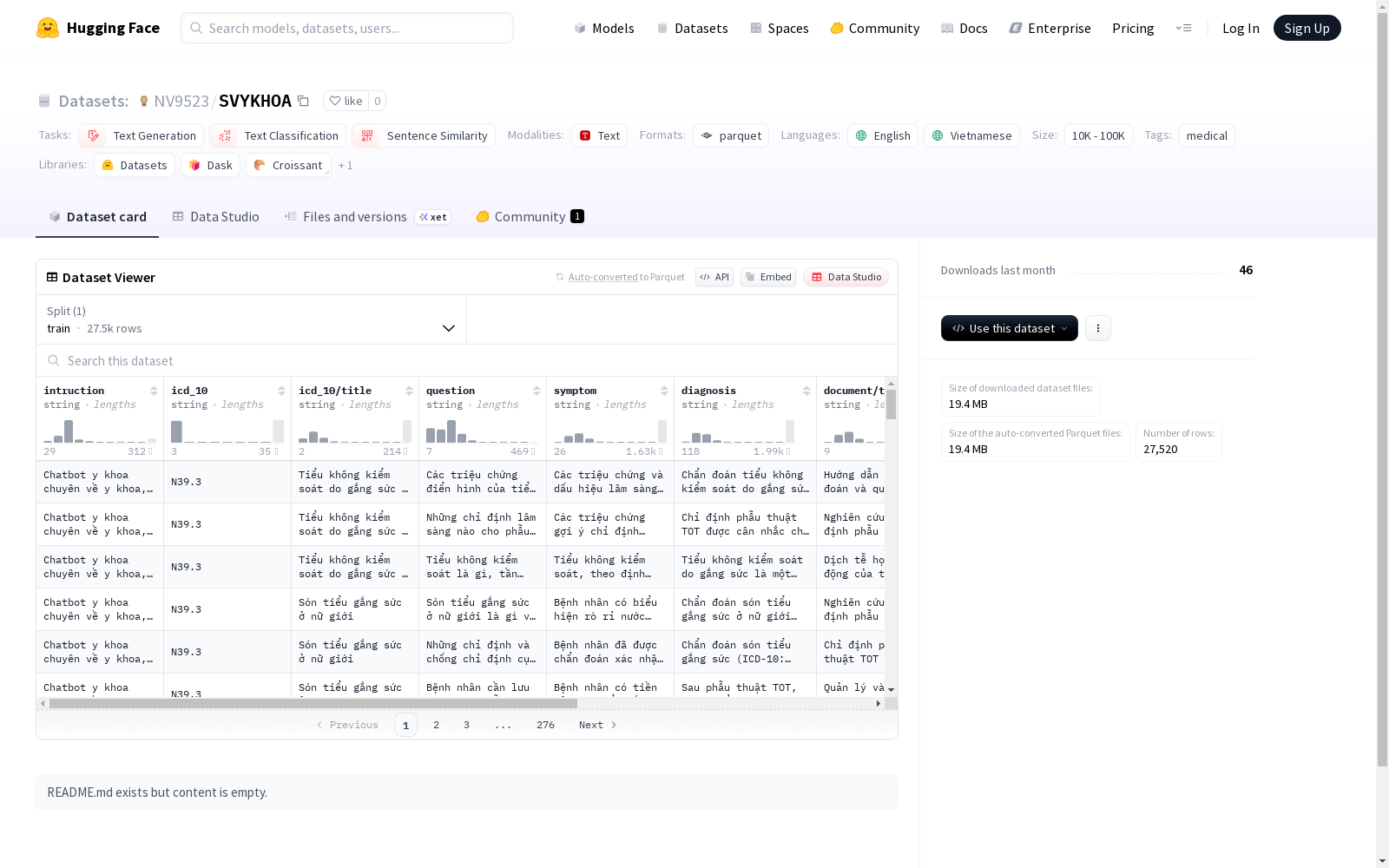Open the more navigation menu icon
The height and width of the screenshot is (868, 1389).
(x=1184, y=28)
